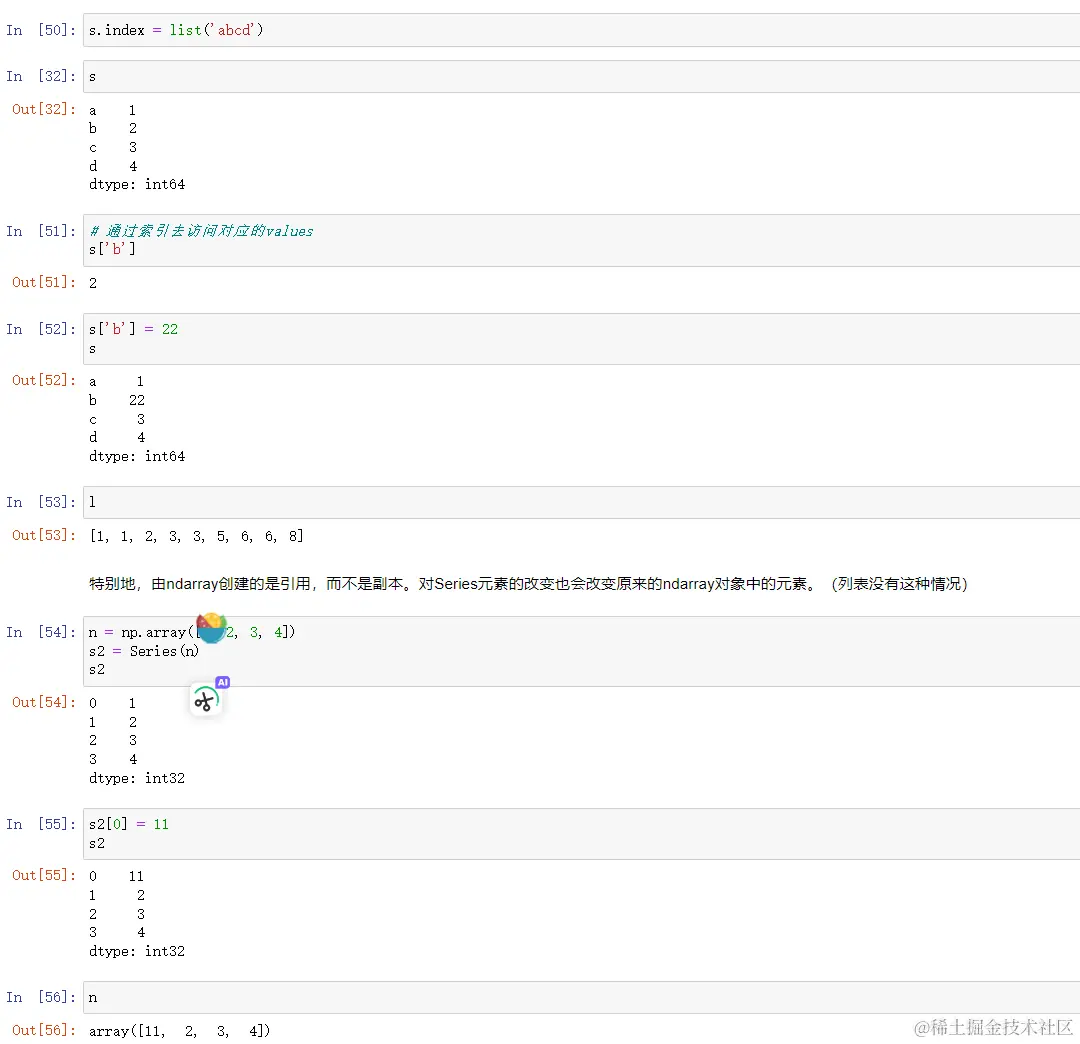1080x1044 pixels.
Task: Click the In [54] prompt label
Action: tap(41, 632)
